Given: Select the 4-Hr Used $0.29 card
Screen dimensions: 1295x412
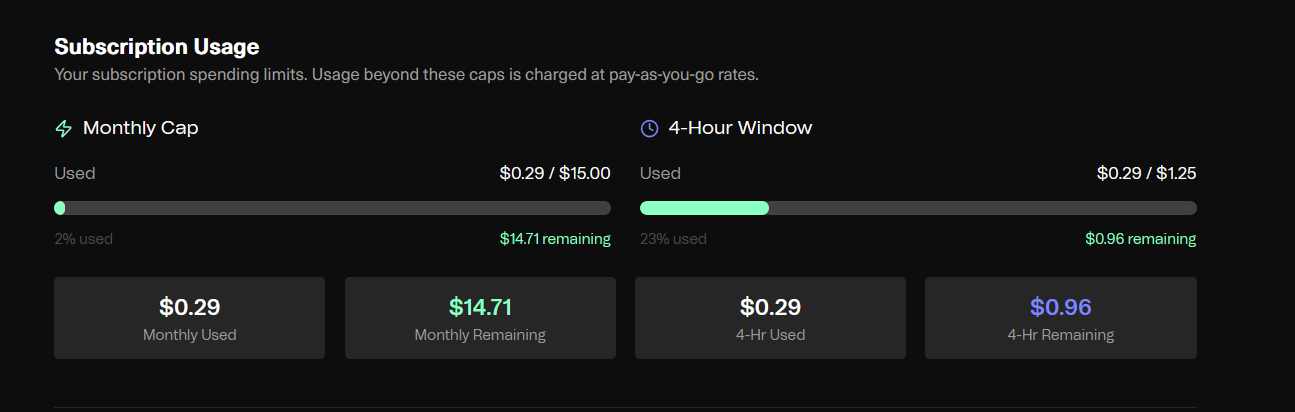Looking at the screenshot, I should pyautogui.click(x=770, y=318).
